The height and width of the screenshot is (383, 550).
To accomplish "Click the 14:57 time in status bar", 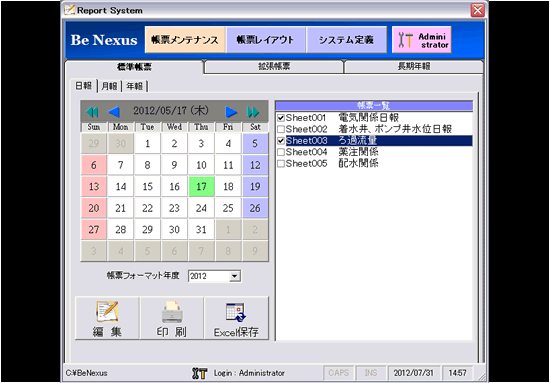I will tap(457, 373).
